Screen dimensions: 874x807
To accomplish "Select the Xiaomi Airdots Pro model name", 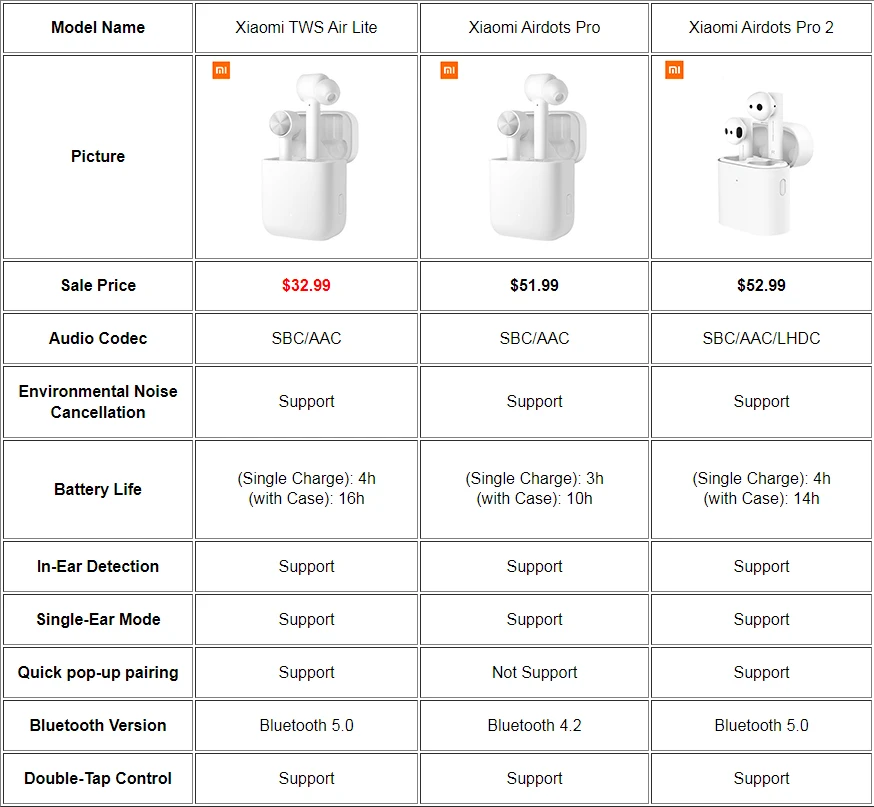I will pyautogui.click(x=534, y=27).
